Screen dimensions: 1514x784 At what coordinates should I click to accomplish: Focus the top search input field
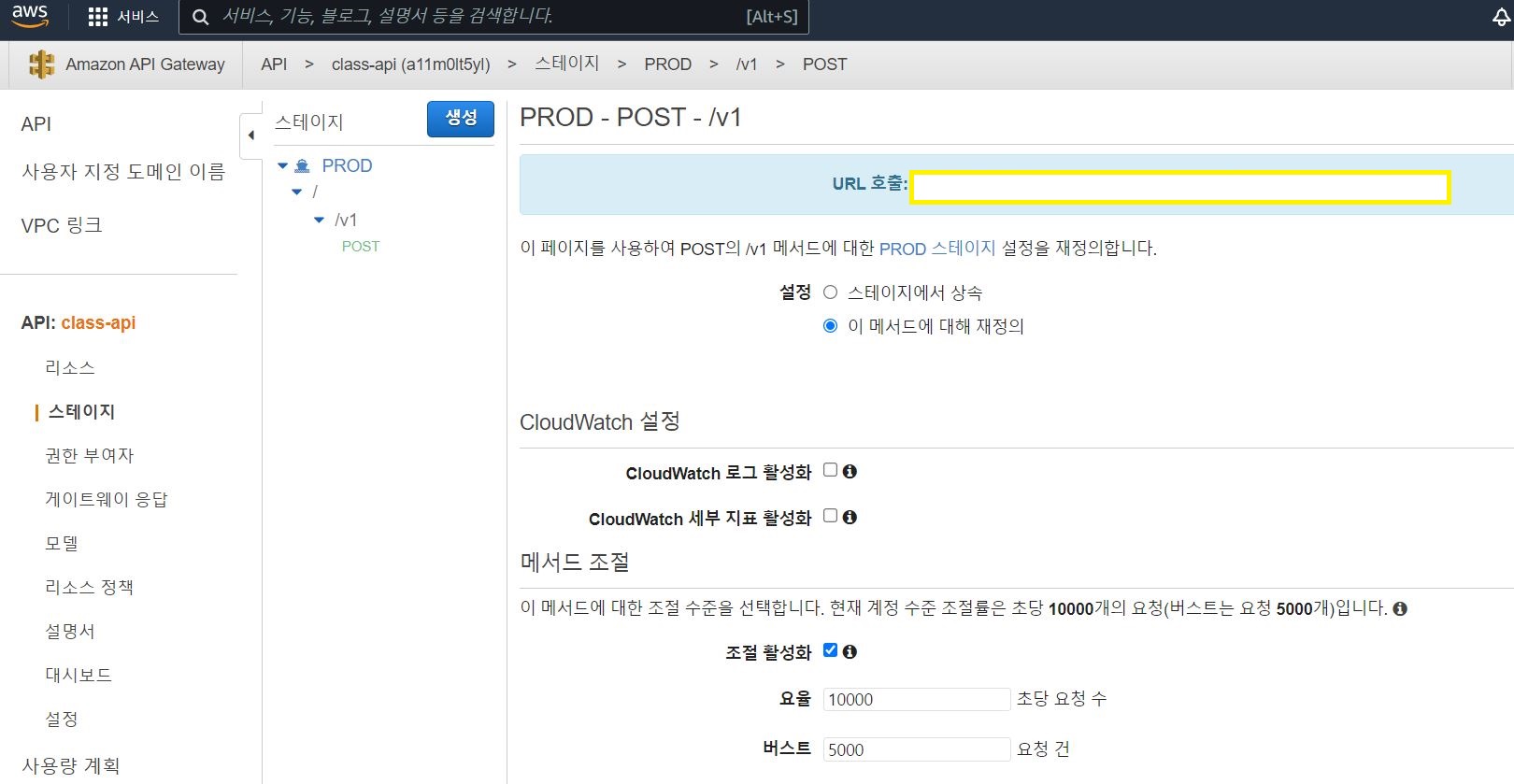(493, 17)
